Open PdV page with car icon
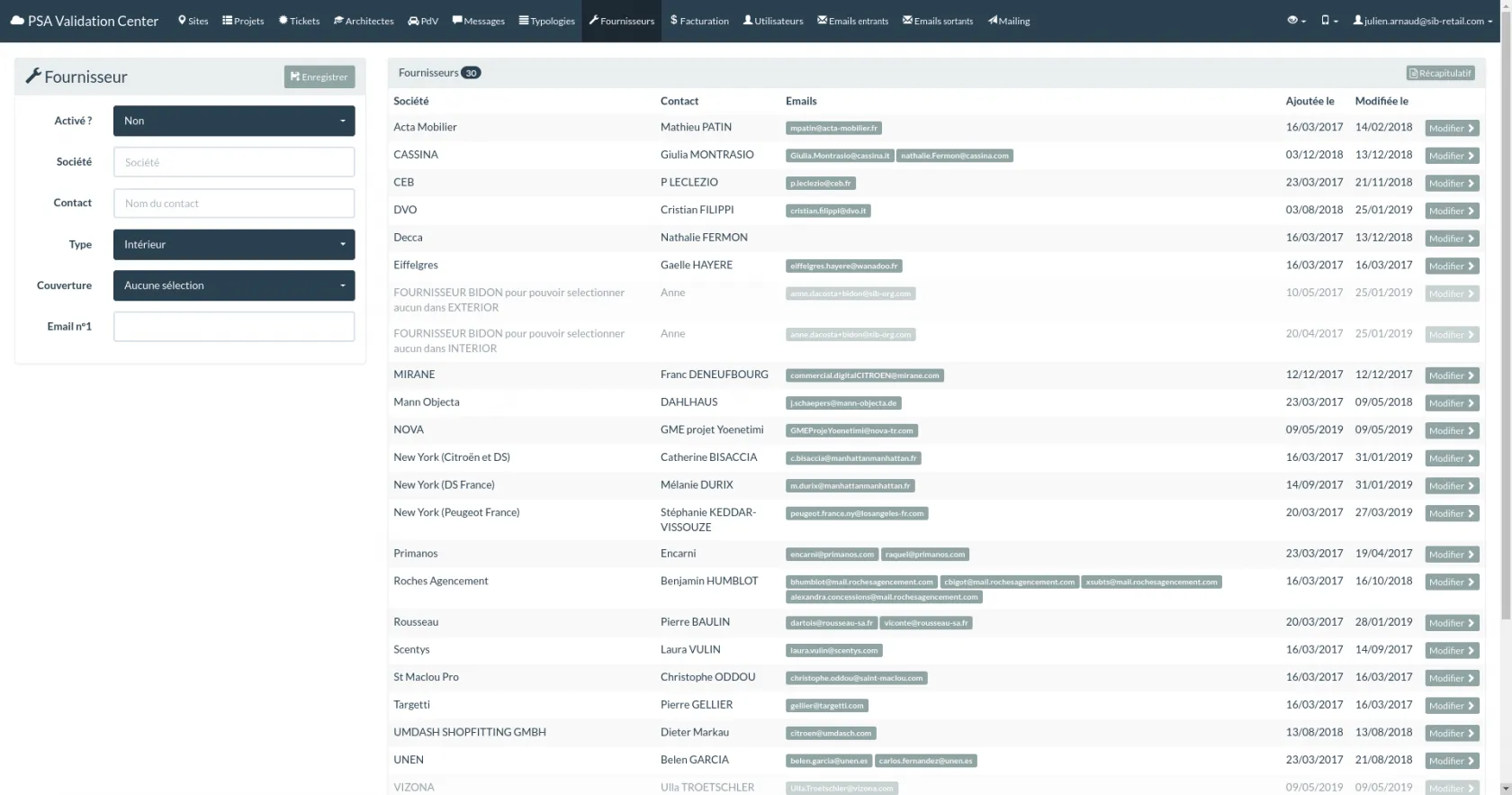The height and width of the screenshot is (795, 1512). 423,21
